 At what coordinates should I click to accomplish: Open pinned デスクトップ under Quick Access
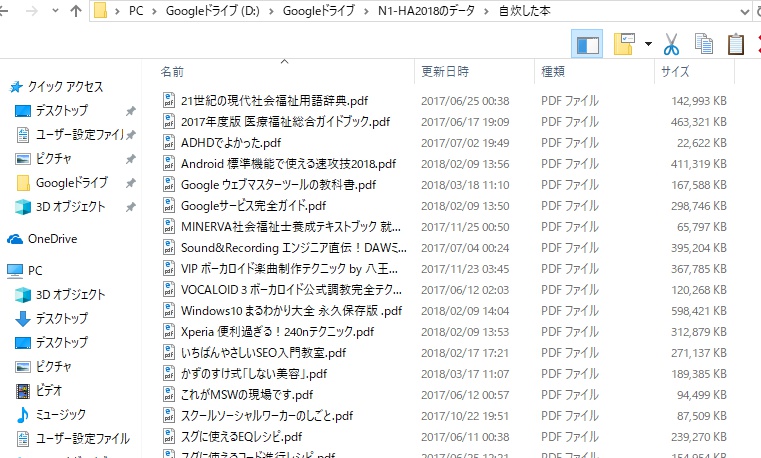point(62,111)
